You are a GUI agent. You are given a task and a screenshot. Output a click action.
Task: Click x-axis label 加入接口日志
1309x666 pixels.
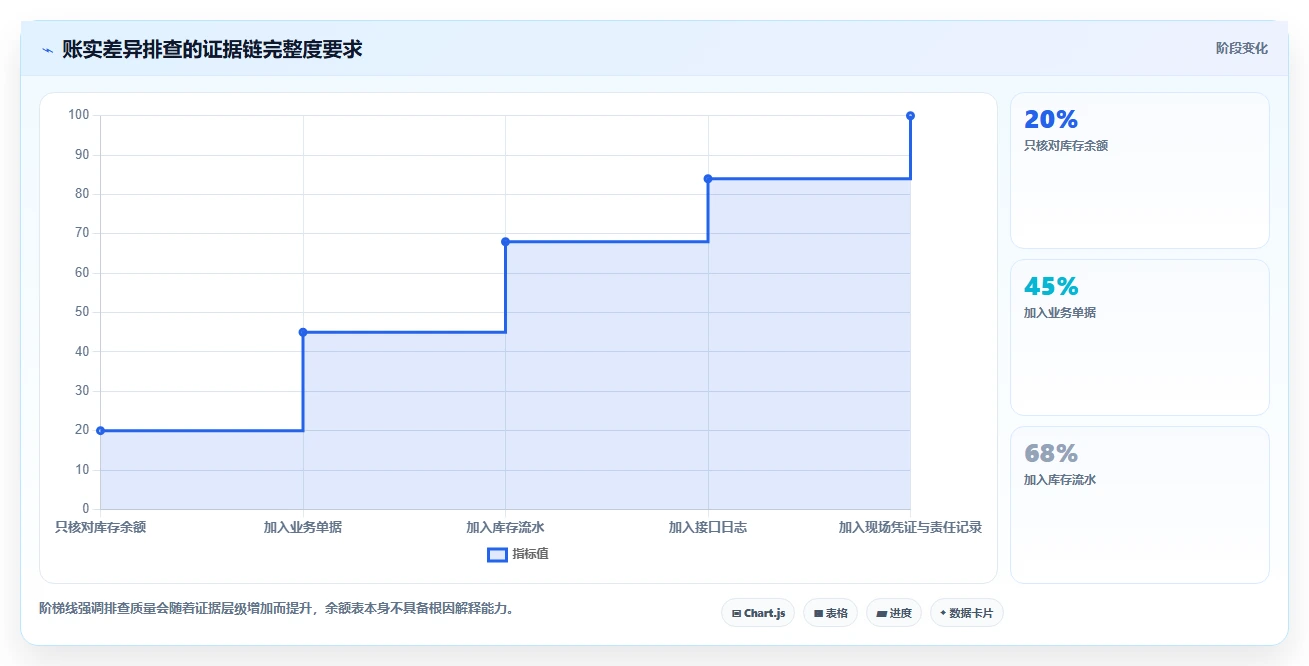(708, 527)
